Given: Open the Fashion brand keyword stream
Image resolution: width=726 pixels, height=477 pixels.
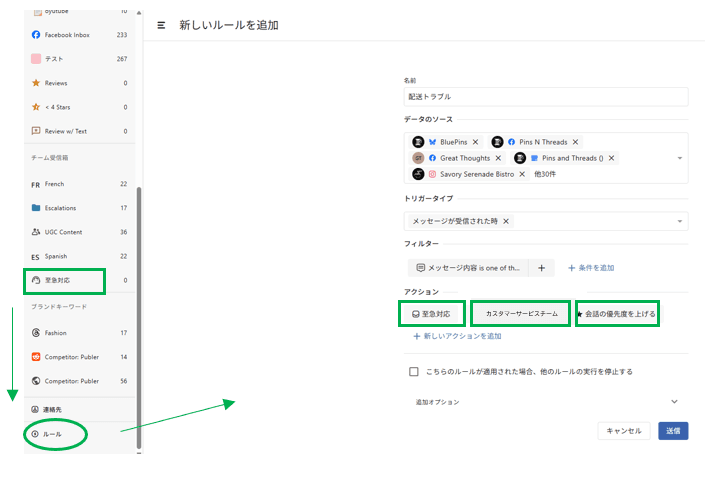Looking at the screenshot, I should tap(56, 332).
